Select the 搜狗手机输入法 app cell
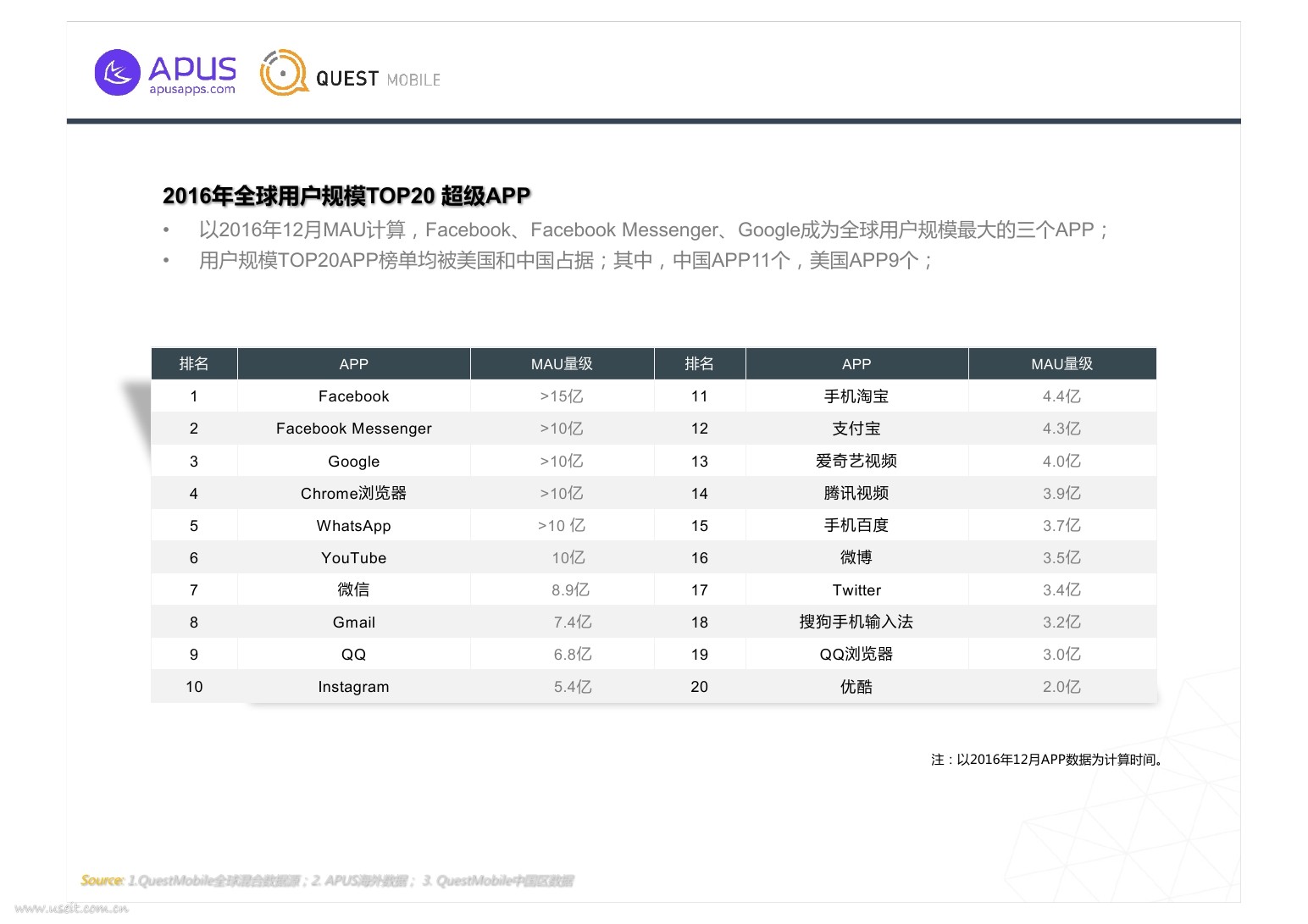Viewport: 1308px width, 924px height. point(856,622)
